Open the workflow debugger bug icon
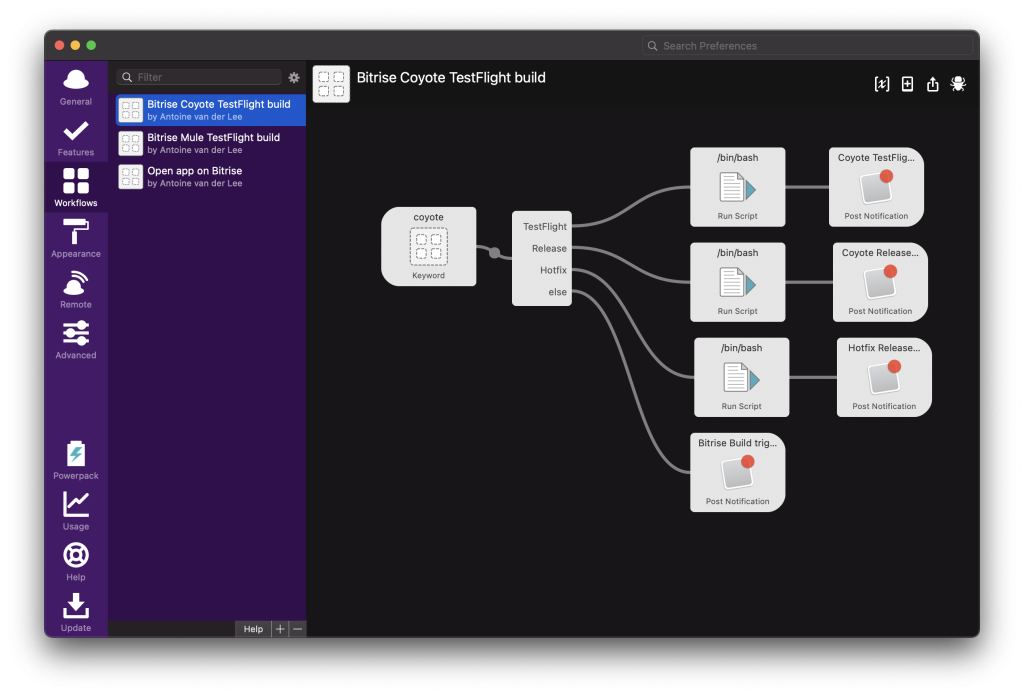Image resolution: width=1024 pixels, height=696 pixels. [x=958, y=84]
